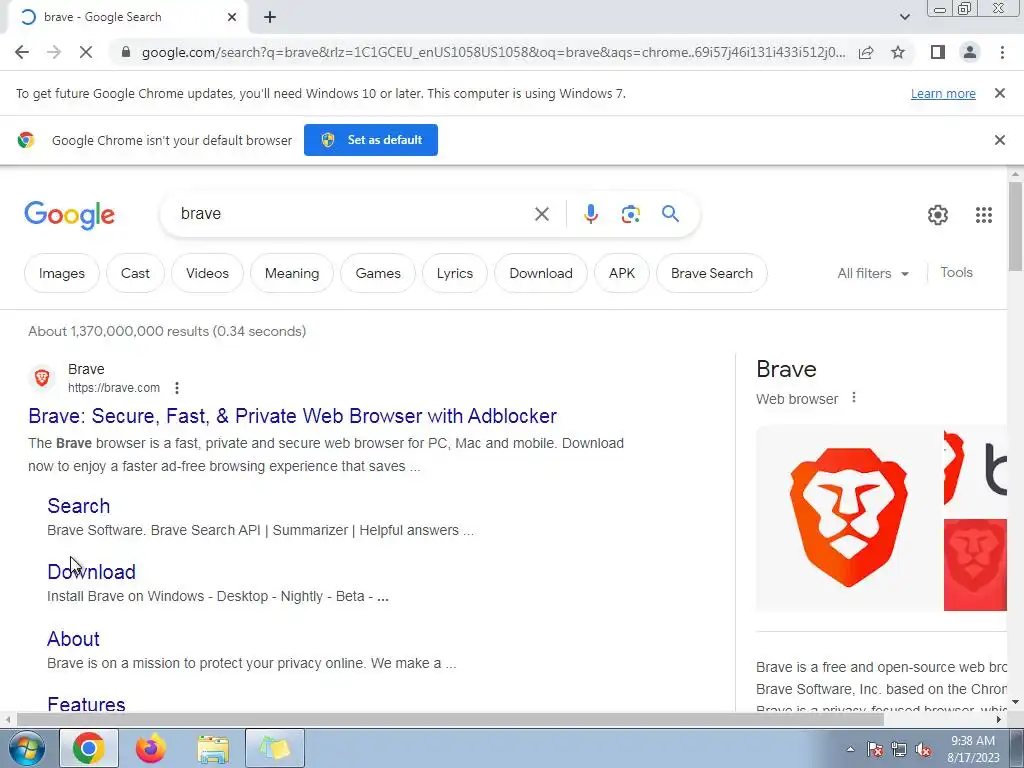This screenshot has height=768, width=1024.
Task: Open the Features sitelink
Action: tap(86, 704)
